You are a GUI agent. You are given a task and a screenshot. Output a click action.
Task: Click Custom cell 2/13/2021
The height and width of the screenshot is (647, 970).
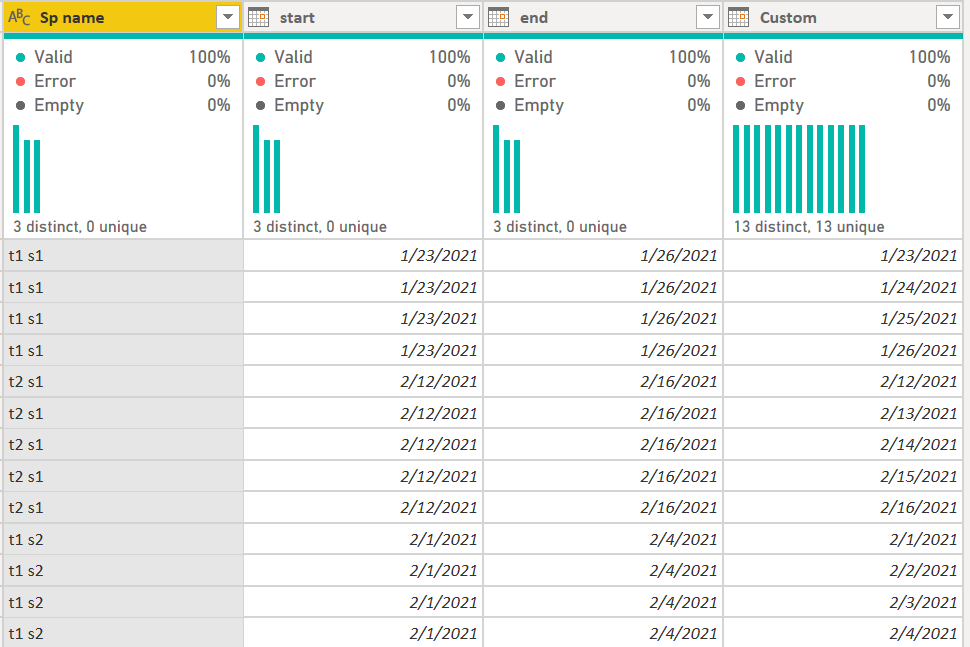pos(843,414)
